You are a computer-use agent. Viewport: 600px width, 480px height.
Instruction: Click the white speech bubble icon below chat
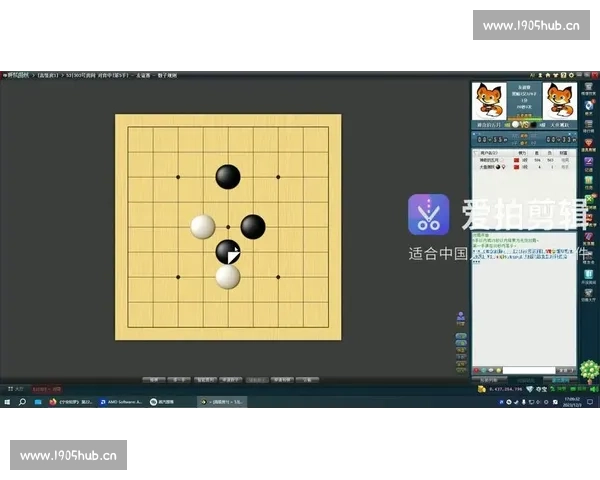pyautogui.click(x=491, y=370)
